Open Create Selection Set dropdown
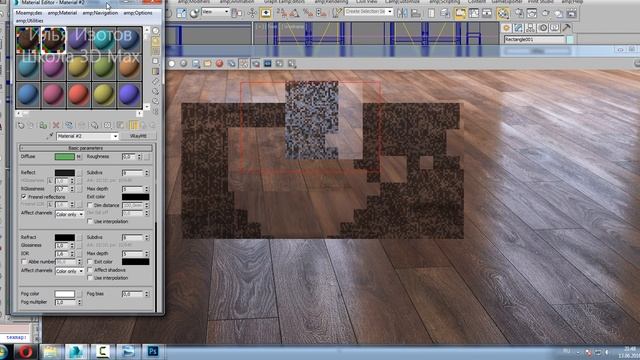Screen dimensions: 640x360 coord(369,12)
